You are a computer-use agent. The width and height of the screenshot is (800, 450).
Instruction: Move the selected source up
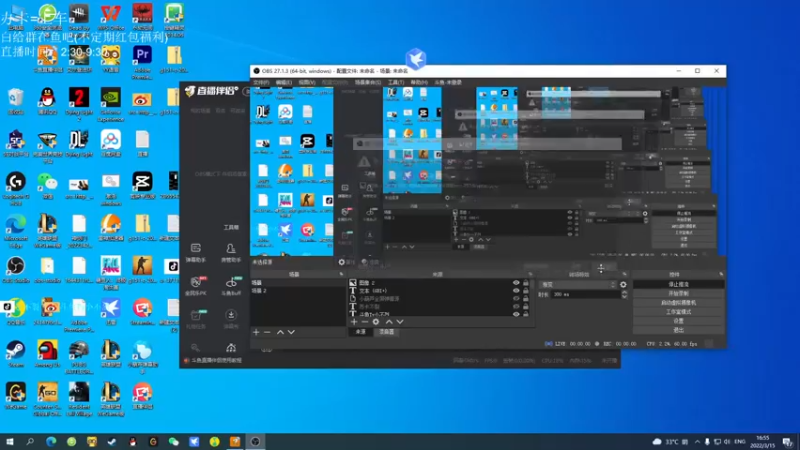click(389, 322)
